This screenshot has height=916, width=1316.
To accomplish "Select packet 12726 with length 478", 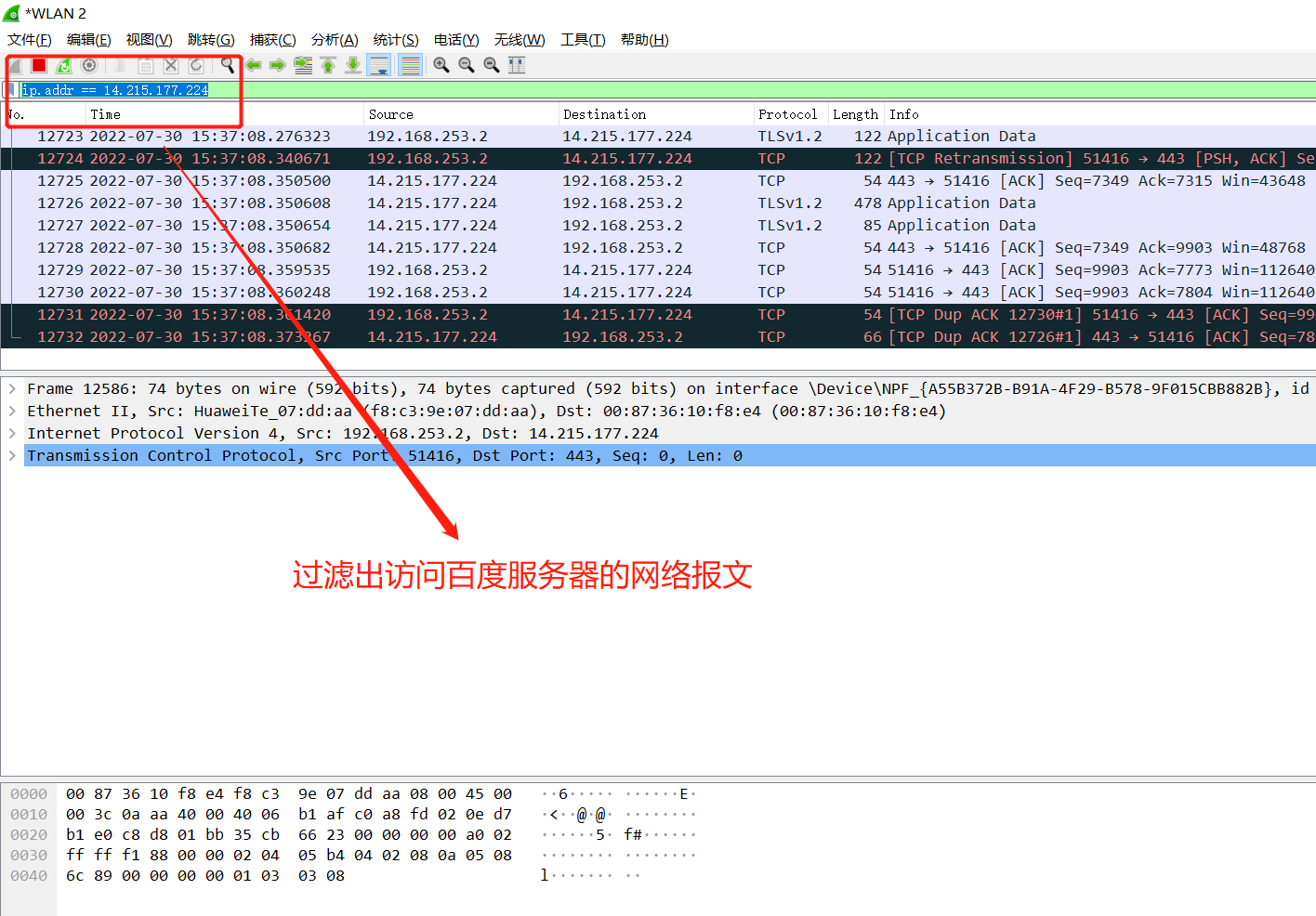I will (658, 203).
